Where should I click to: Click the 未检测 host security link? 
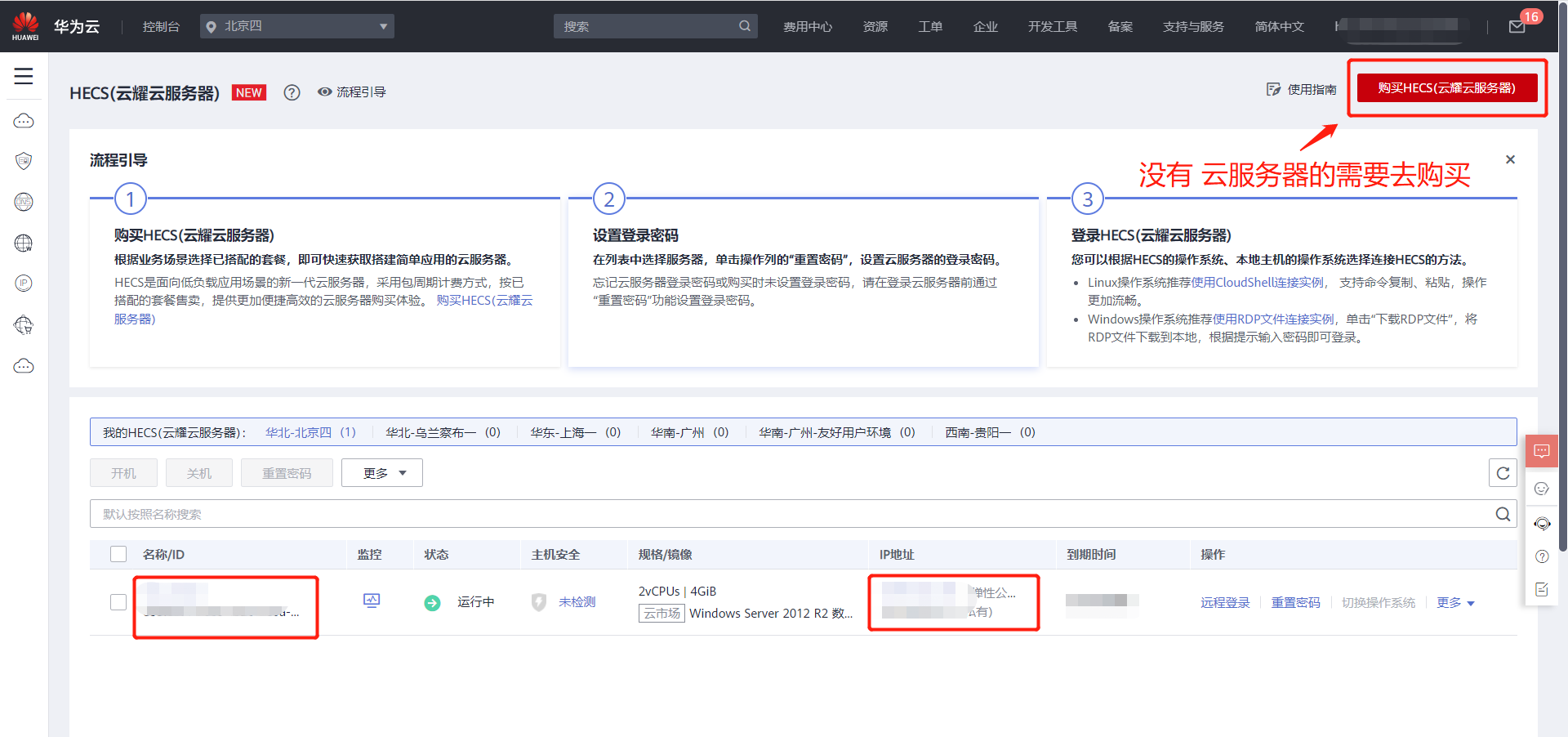pyautogui.click(x=577, y=602)
